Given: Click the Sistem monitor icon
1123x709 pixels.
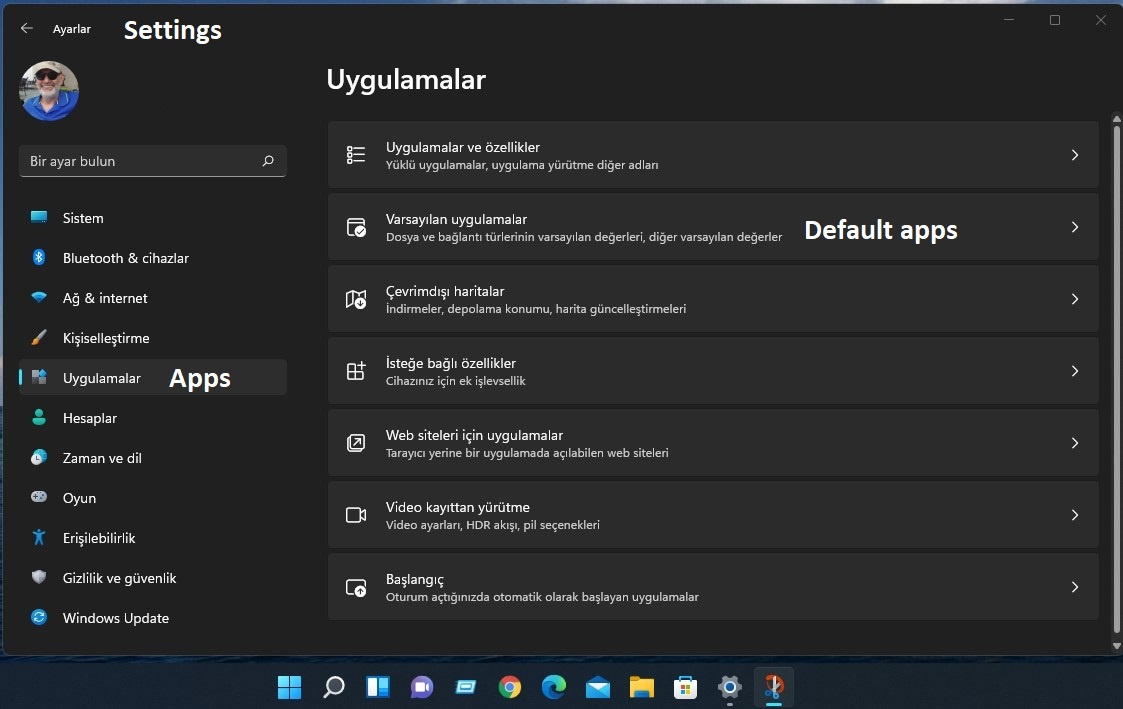Looking at the screenshot, I should [39, 217].
